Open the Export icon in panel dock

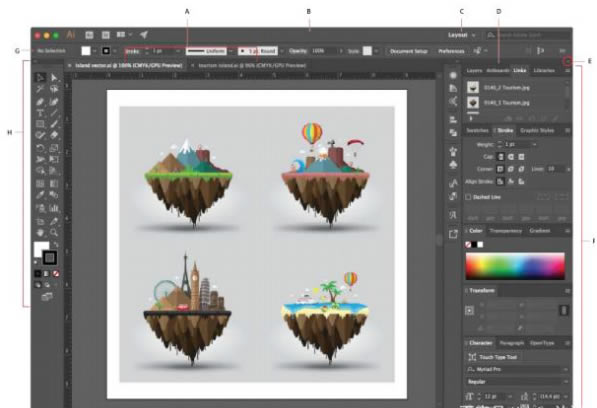coord(453,234)
